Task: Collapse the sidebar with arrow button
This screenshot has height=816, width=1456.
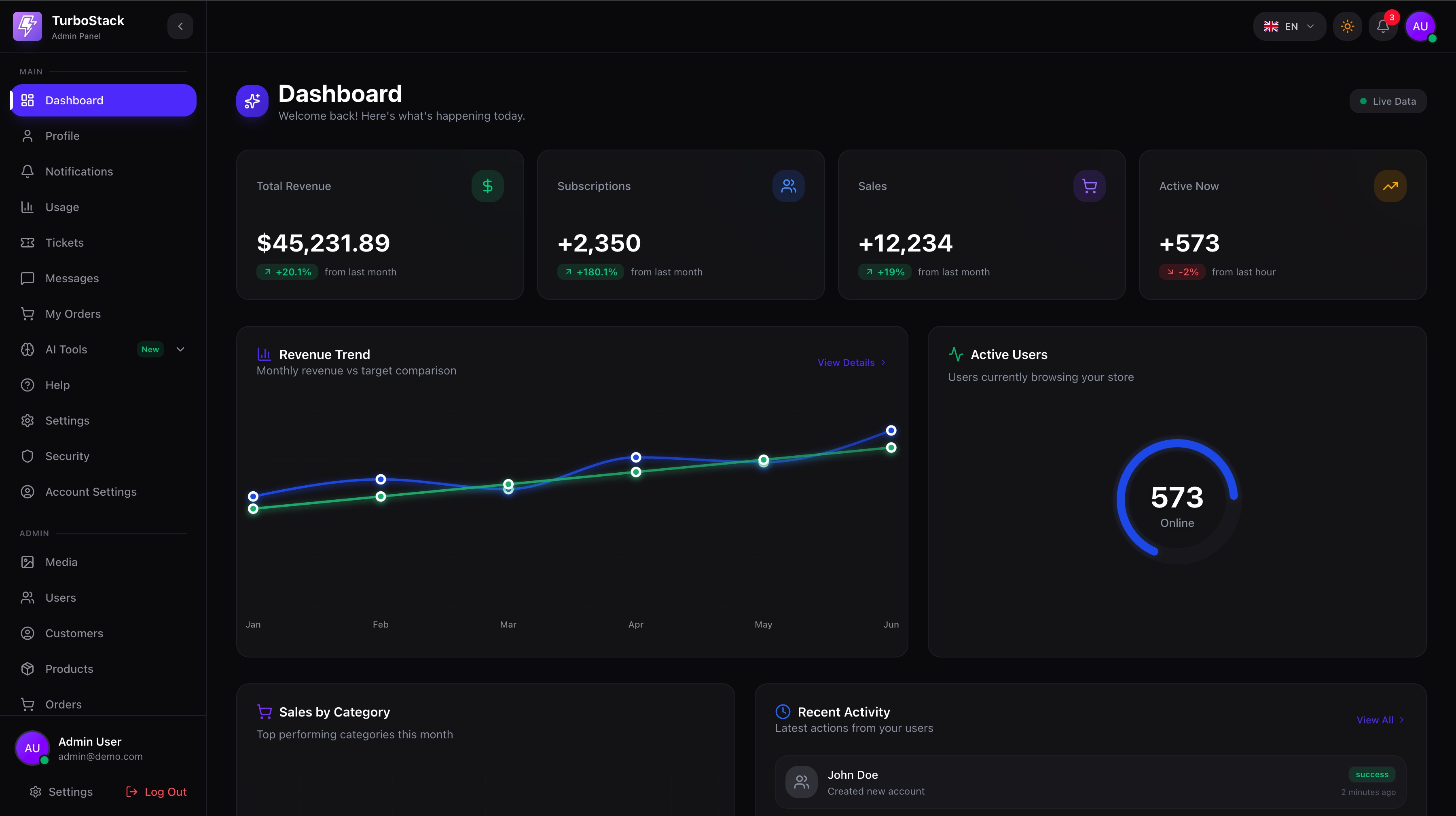Action: tap(180, 27)
